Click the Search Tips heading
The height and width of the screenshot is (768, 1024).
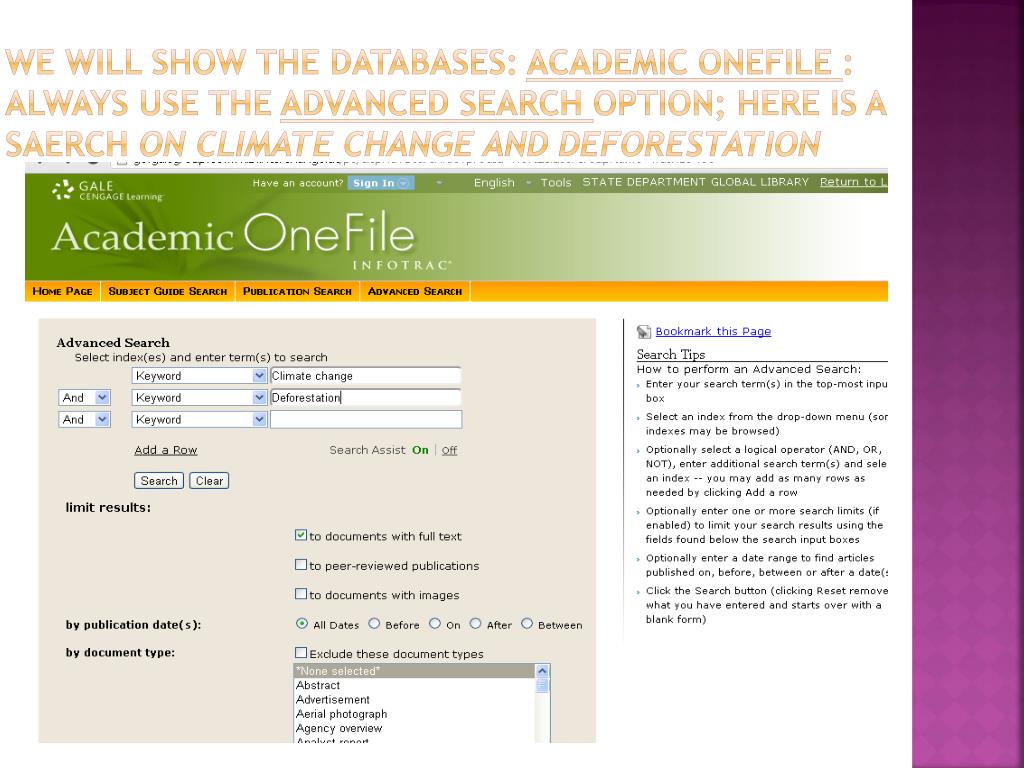671,354
